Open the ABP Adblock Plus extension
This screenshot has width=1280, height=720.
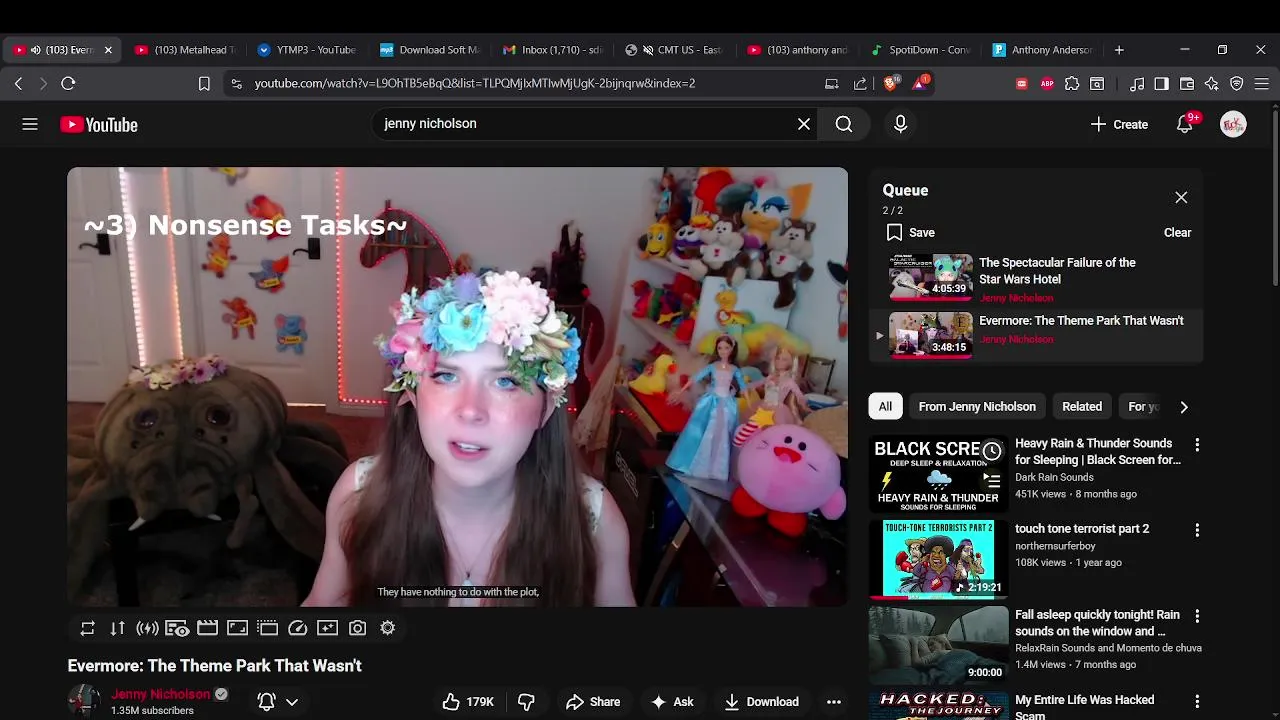1047,84
